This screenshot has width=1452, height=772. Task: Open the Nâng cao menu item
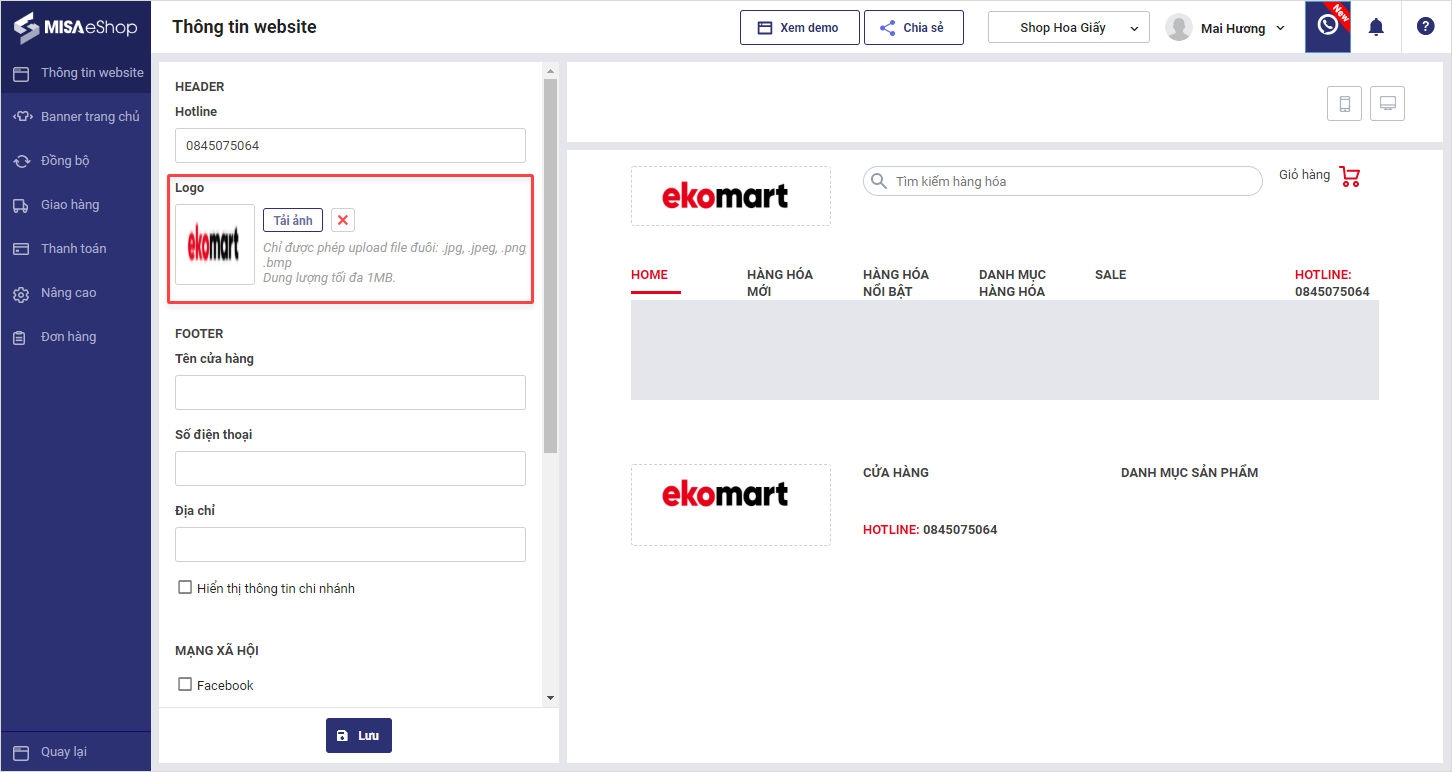[x=76, y=293]
